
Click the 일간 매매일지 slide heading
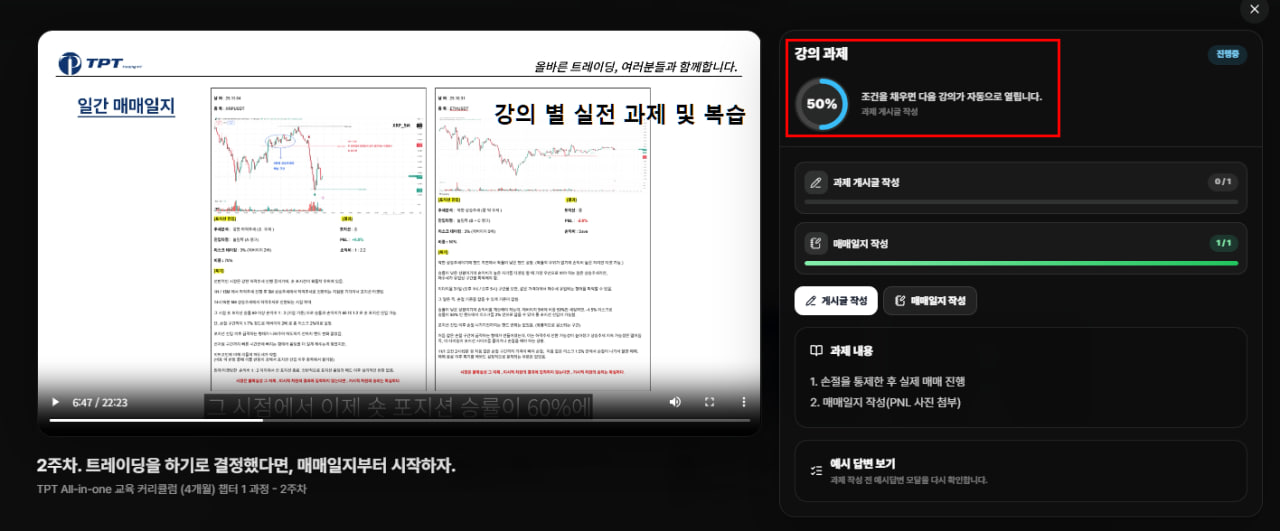tap(126, 105)
